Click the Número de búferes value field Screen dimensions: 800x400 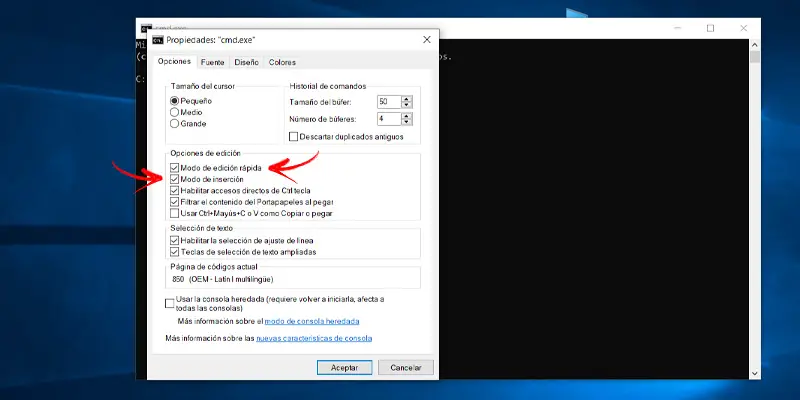(x=389, y=119)
